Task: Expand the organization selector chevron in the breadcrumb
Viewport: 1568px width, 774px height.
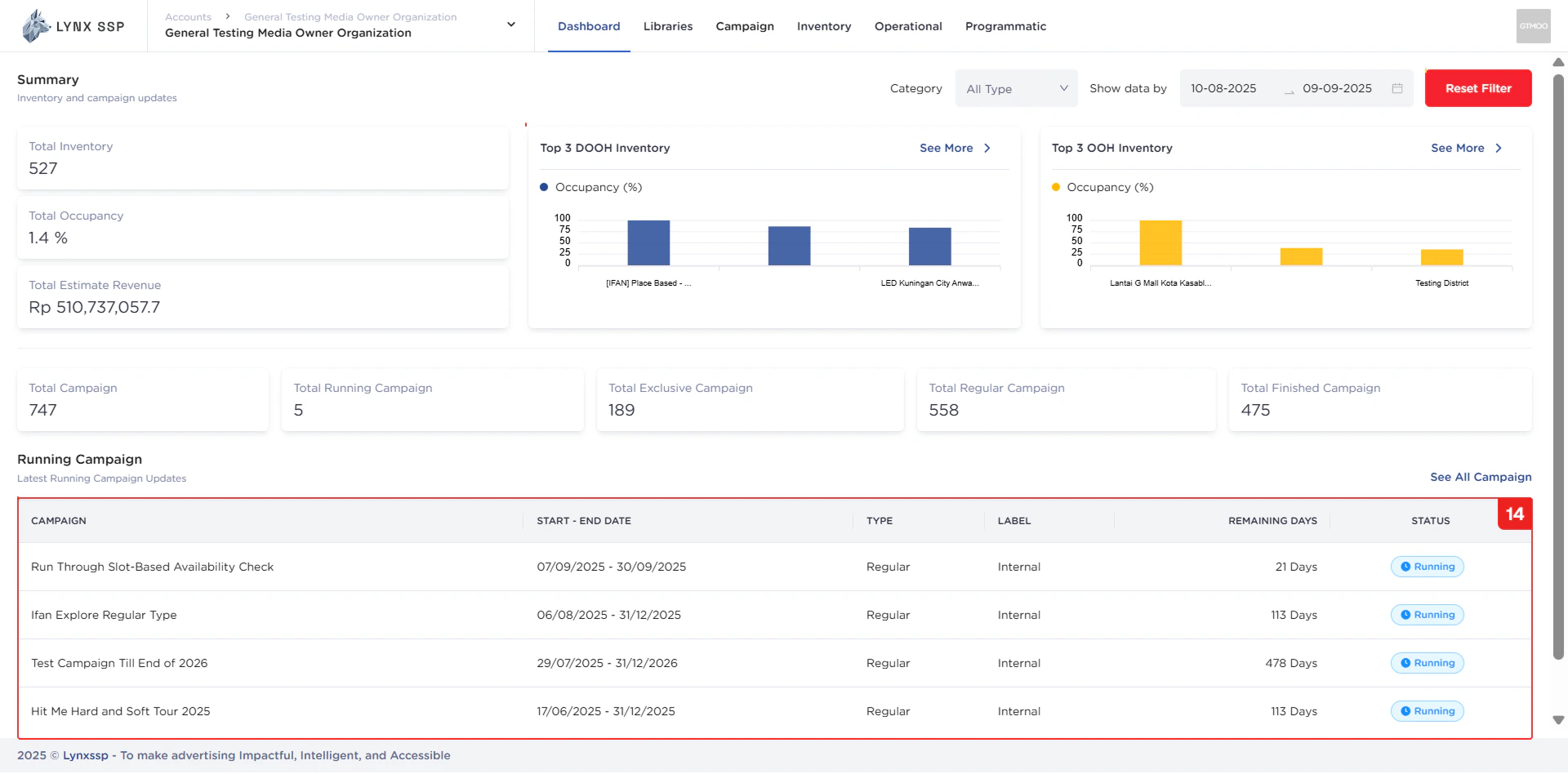Action: click(x=510, y=24)
